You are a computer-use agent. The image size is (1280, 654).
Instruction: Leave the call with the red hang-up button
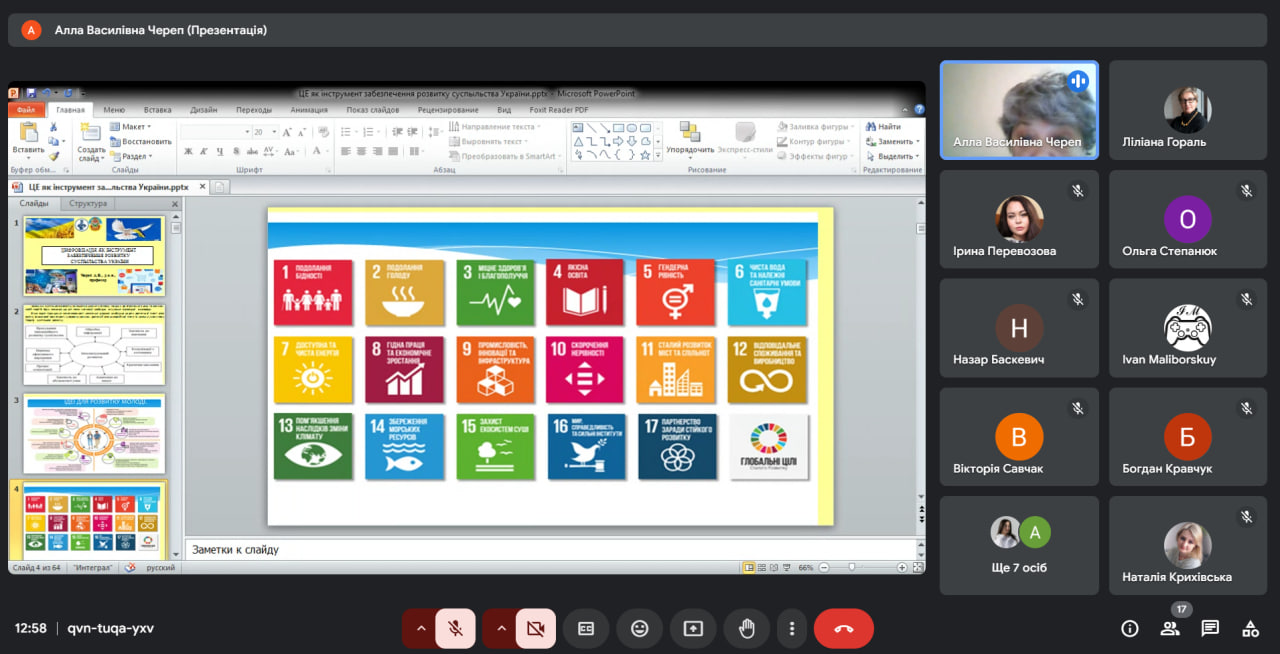pyautogui.click(x=843, y=629)
